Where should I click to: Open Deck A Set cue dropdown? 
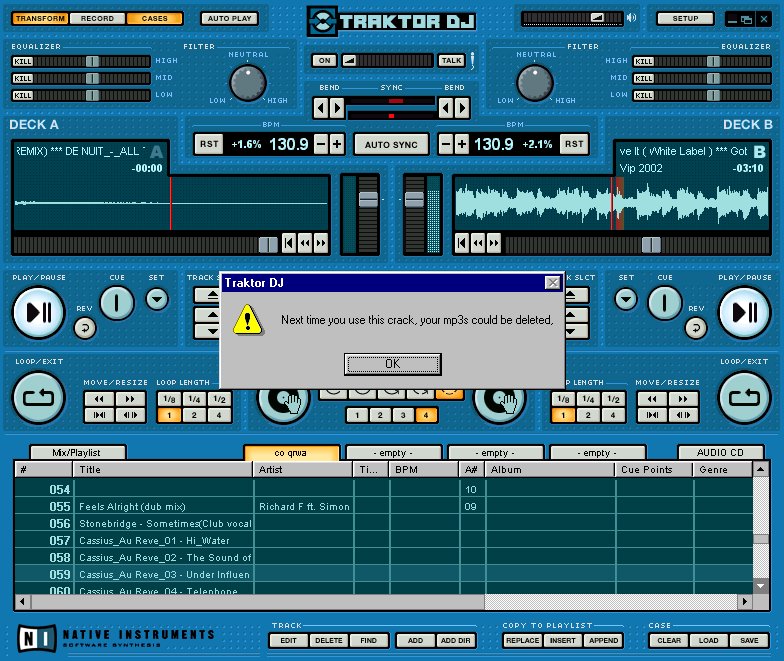coord(157,300)
